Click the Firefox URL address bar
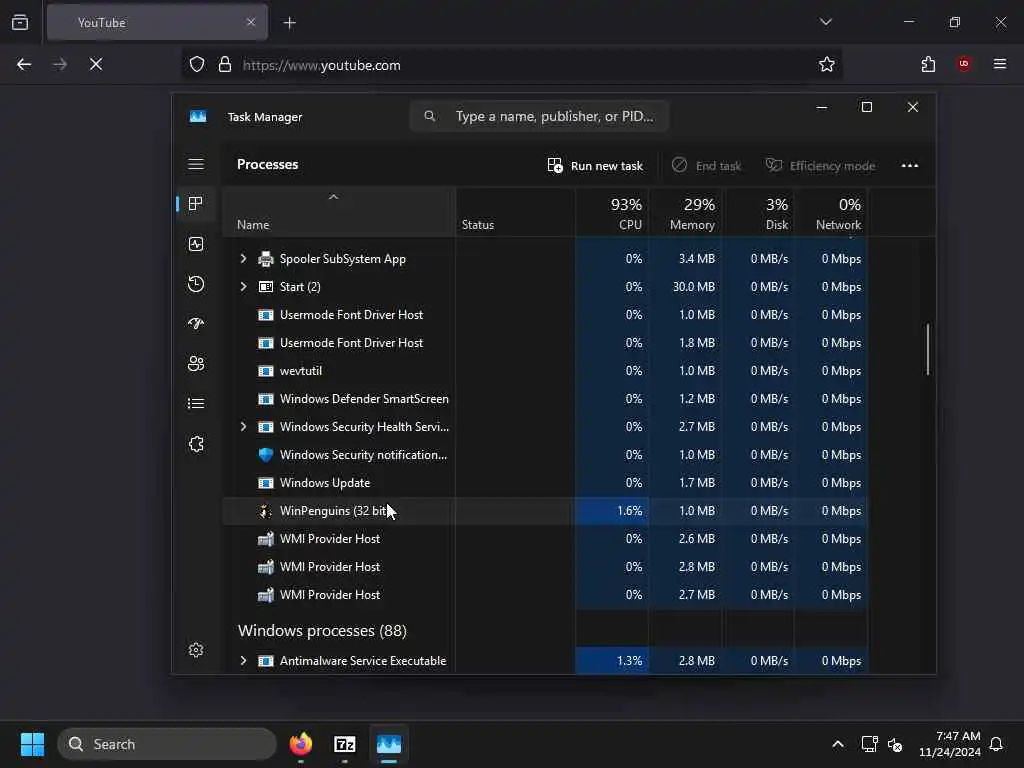The image size is (1024, 768). point(511,64)
